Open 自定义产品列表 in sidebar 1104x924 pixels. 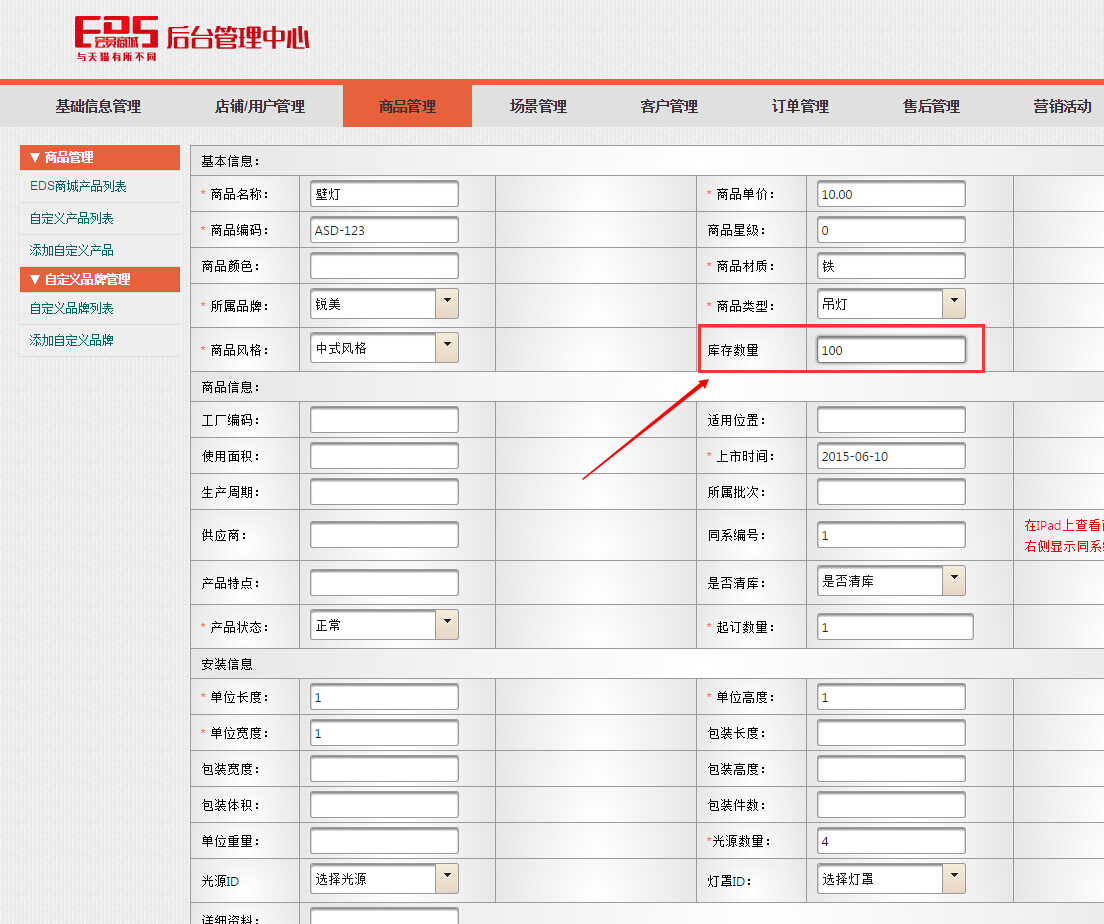71,218
